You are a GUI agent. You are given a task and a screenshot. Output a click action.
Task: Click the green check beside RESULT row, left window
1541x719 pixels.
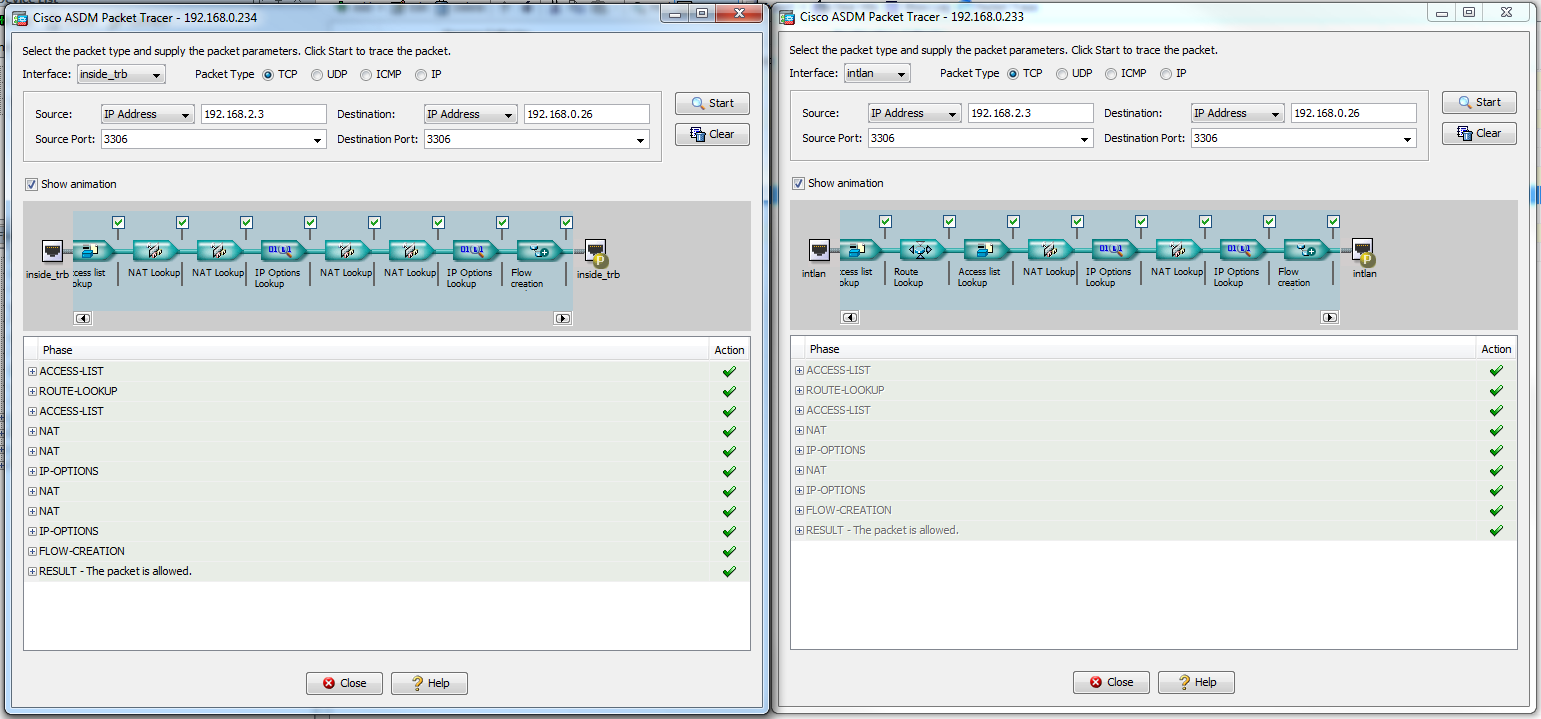click(x=729, y=571)
